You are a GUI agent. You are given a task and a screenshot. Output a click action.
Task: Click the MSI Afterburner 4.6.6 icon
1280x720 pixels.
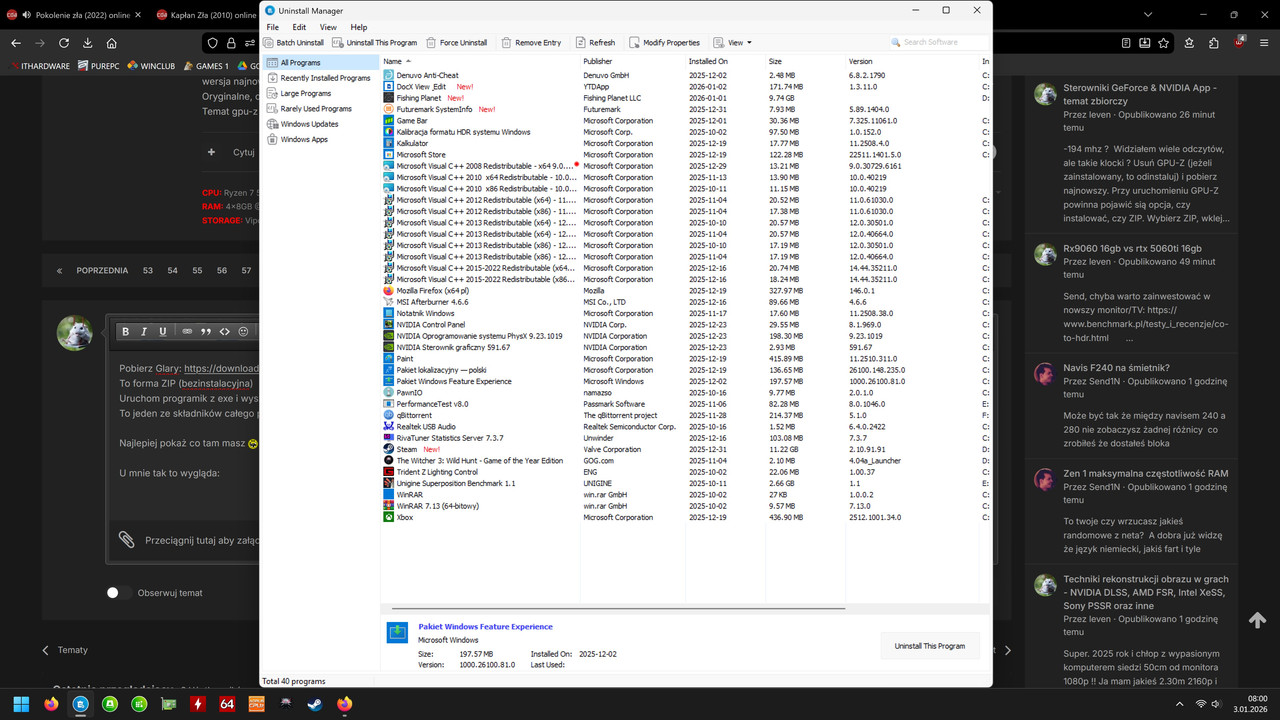pos(389,302)
